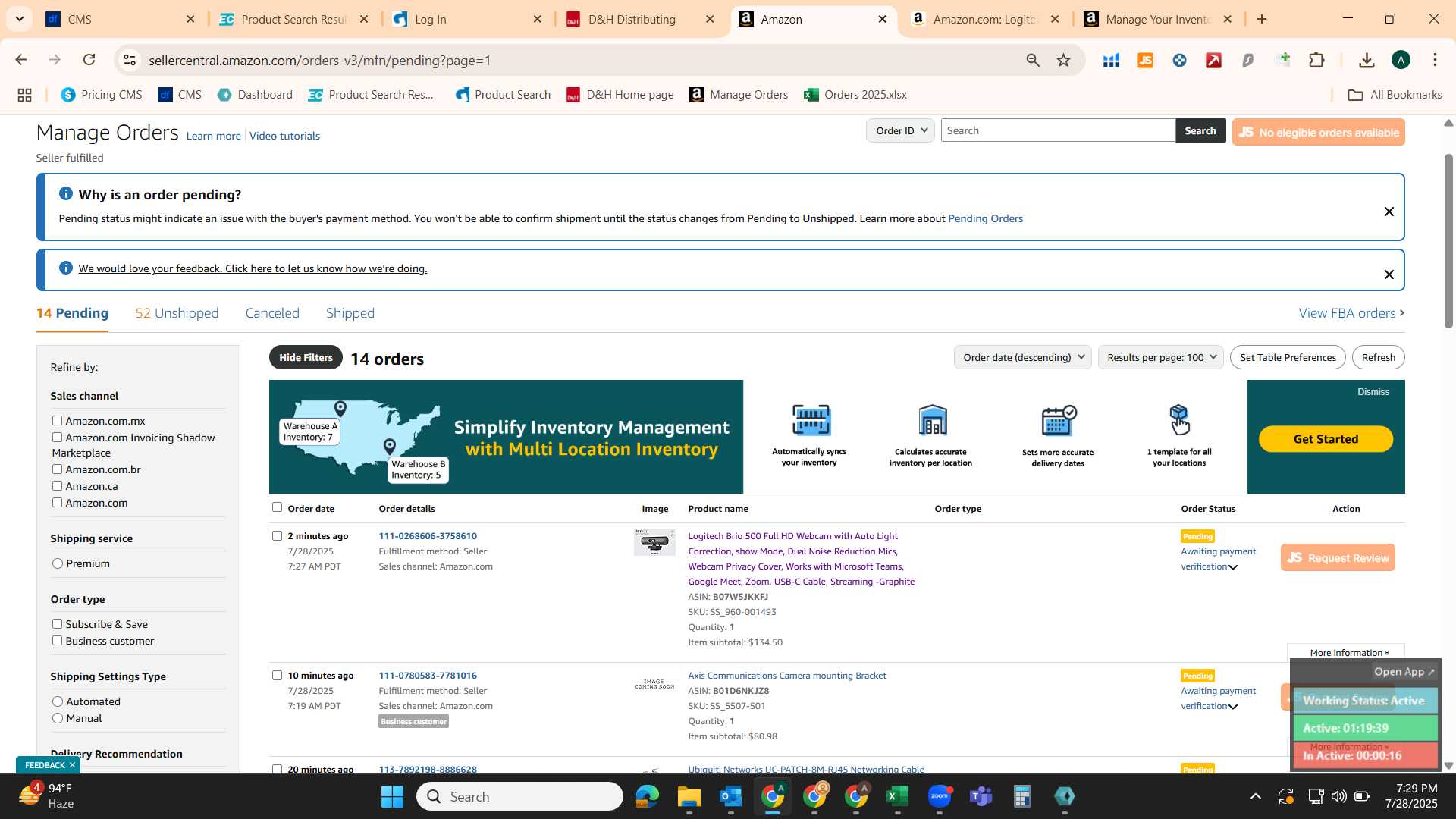Click the red Adobe Acrobat extension icon
The height and width of the screenshot is (819, 1456).
coord(1213,60)
